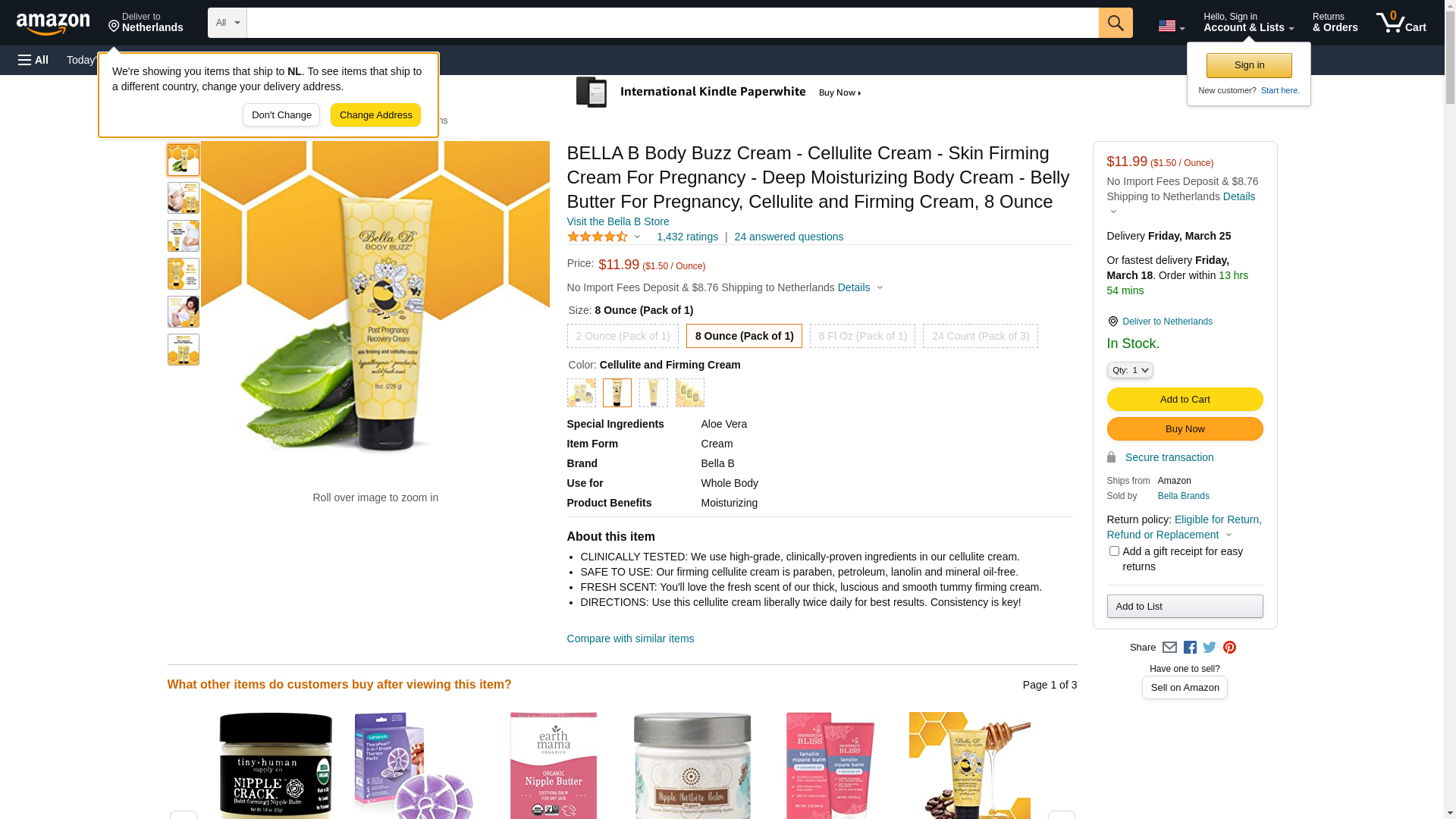Select the 24 Count (Pack of 3) size
This screenshot has height=819, width=1456.
click(x=981, y=336)
